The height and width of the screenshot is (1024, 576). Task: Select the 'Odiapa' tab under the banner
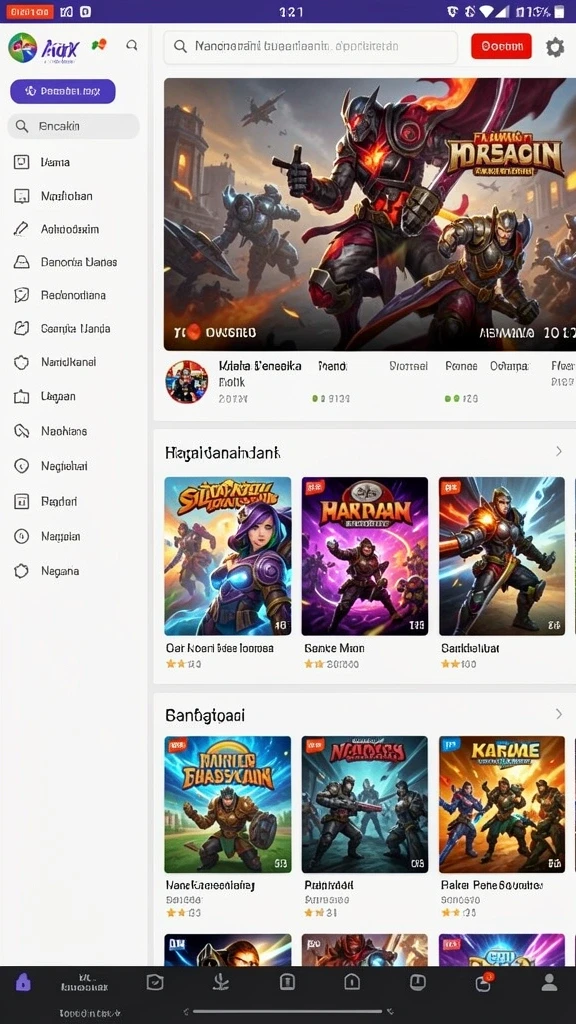[509, 366]
